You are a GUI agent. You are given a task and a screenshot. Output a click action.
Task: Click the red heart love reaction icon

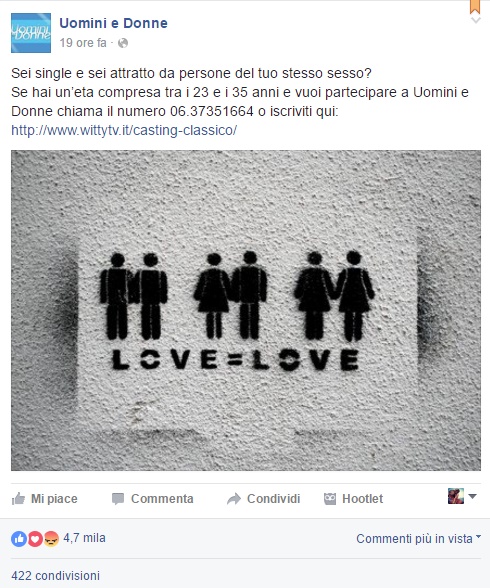[x=35, y=539]
